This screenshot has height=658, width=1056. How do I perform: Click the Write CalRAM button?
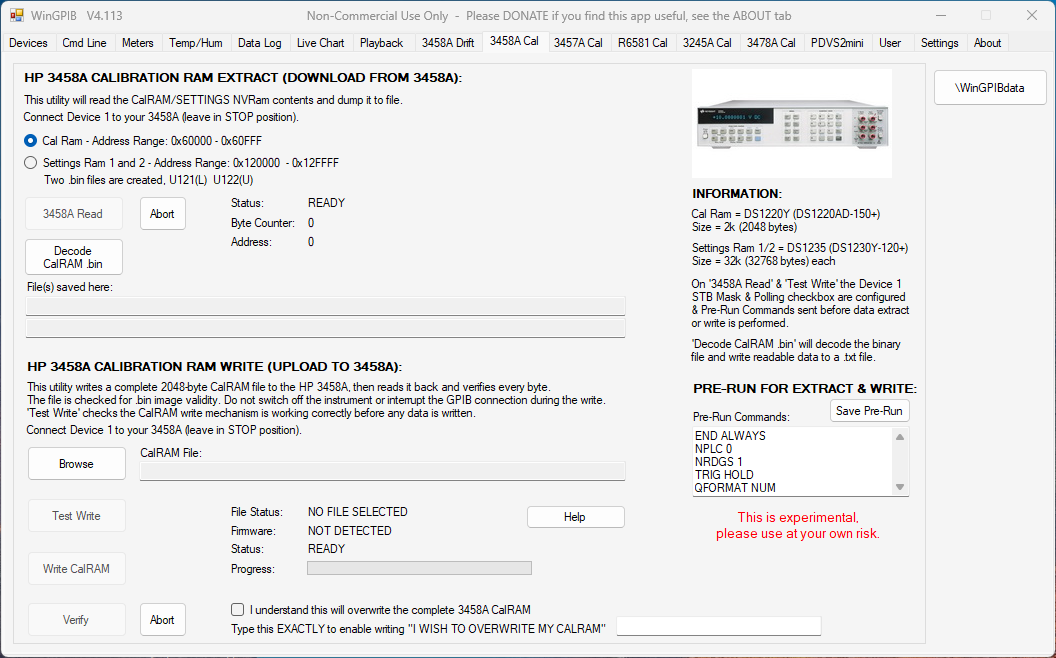pyautogui.click(x=76, y=568)
